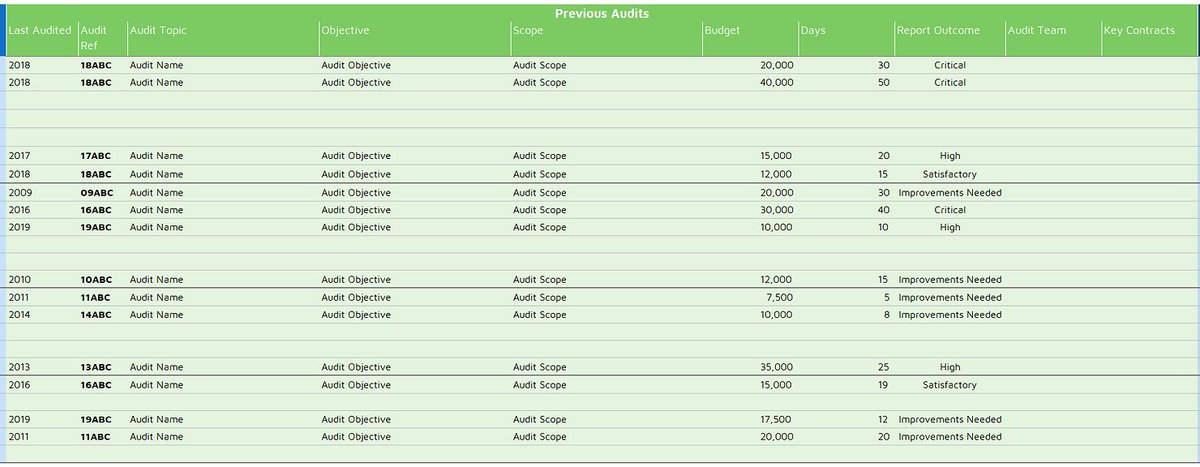Select the 17,500 budget cell
The image size is (1200, 467).
tap(777, 420)
